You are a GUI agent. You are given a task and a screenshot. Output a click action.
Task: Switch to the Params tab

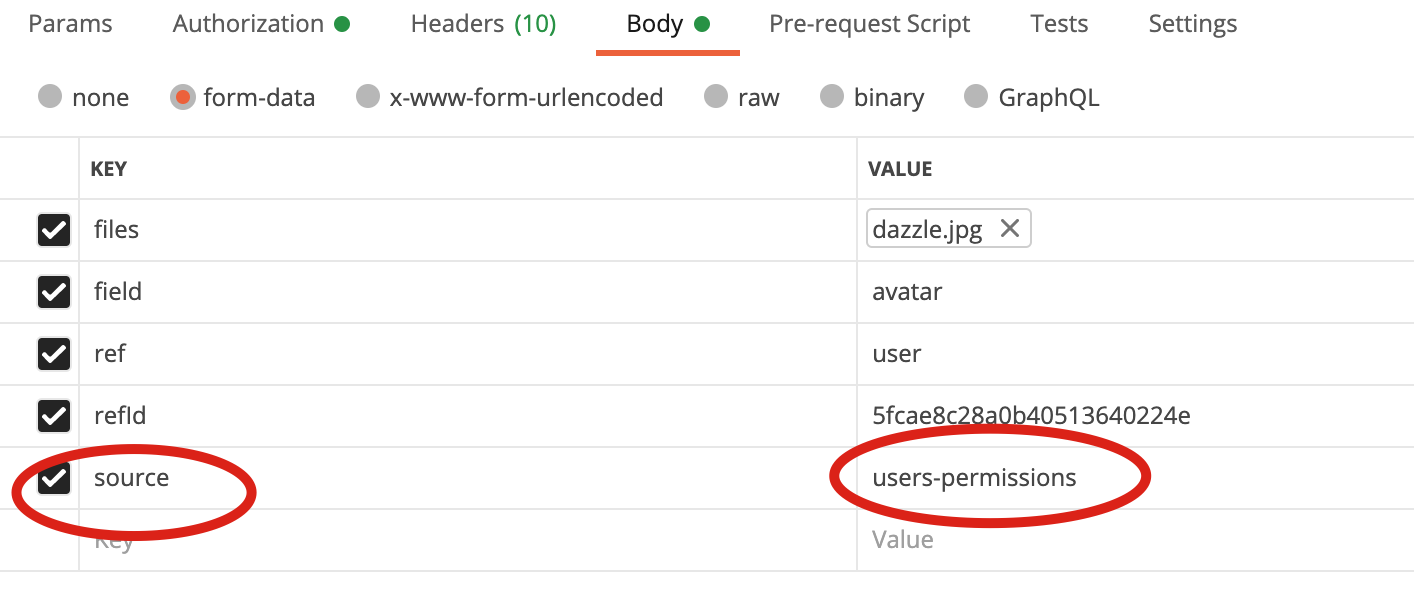pos(70,23)
